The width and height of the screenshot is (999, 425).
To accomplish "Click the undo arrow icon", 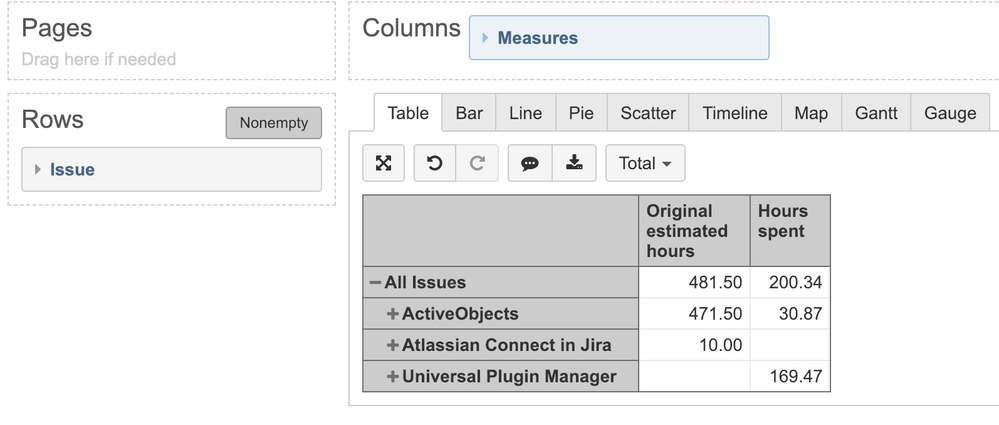I will point(435,163).
